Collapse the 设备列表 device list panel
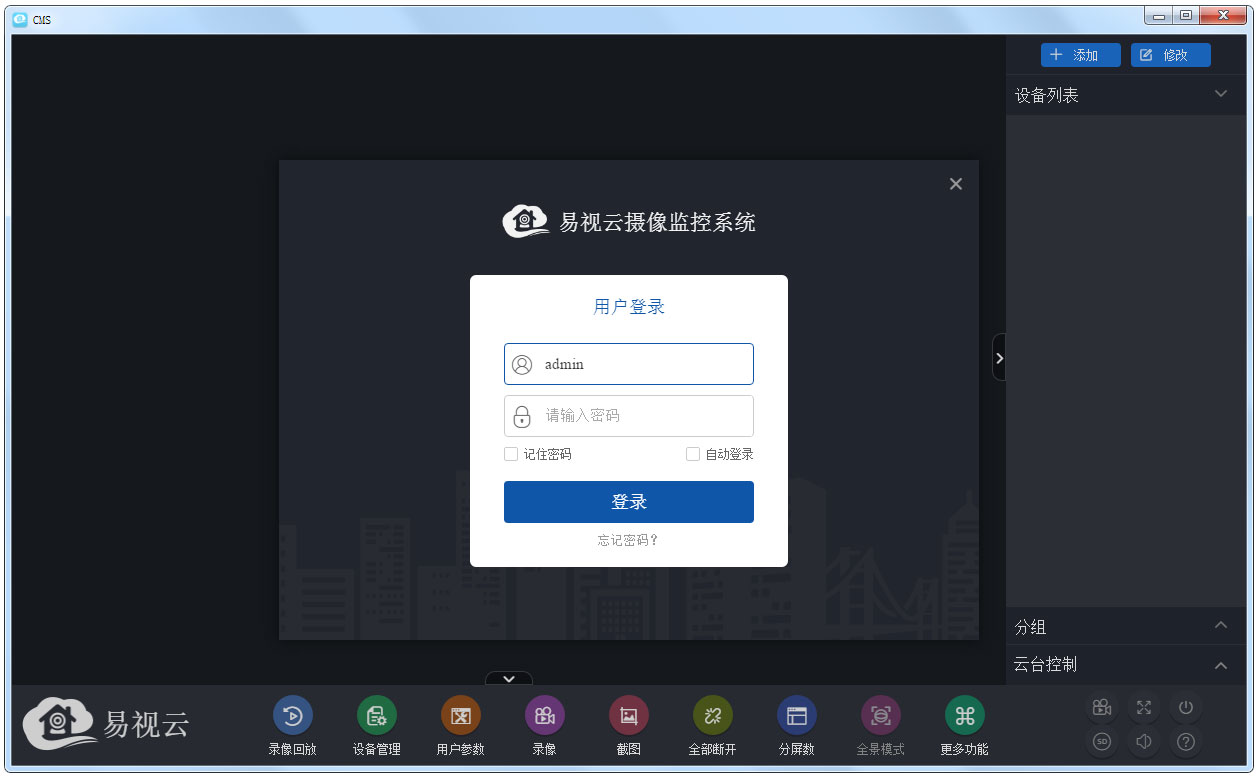The width and height of the screenshot is (1257, 779). click(1220, 93)
